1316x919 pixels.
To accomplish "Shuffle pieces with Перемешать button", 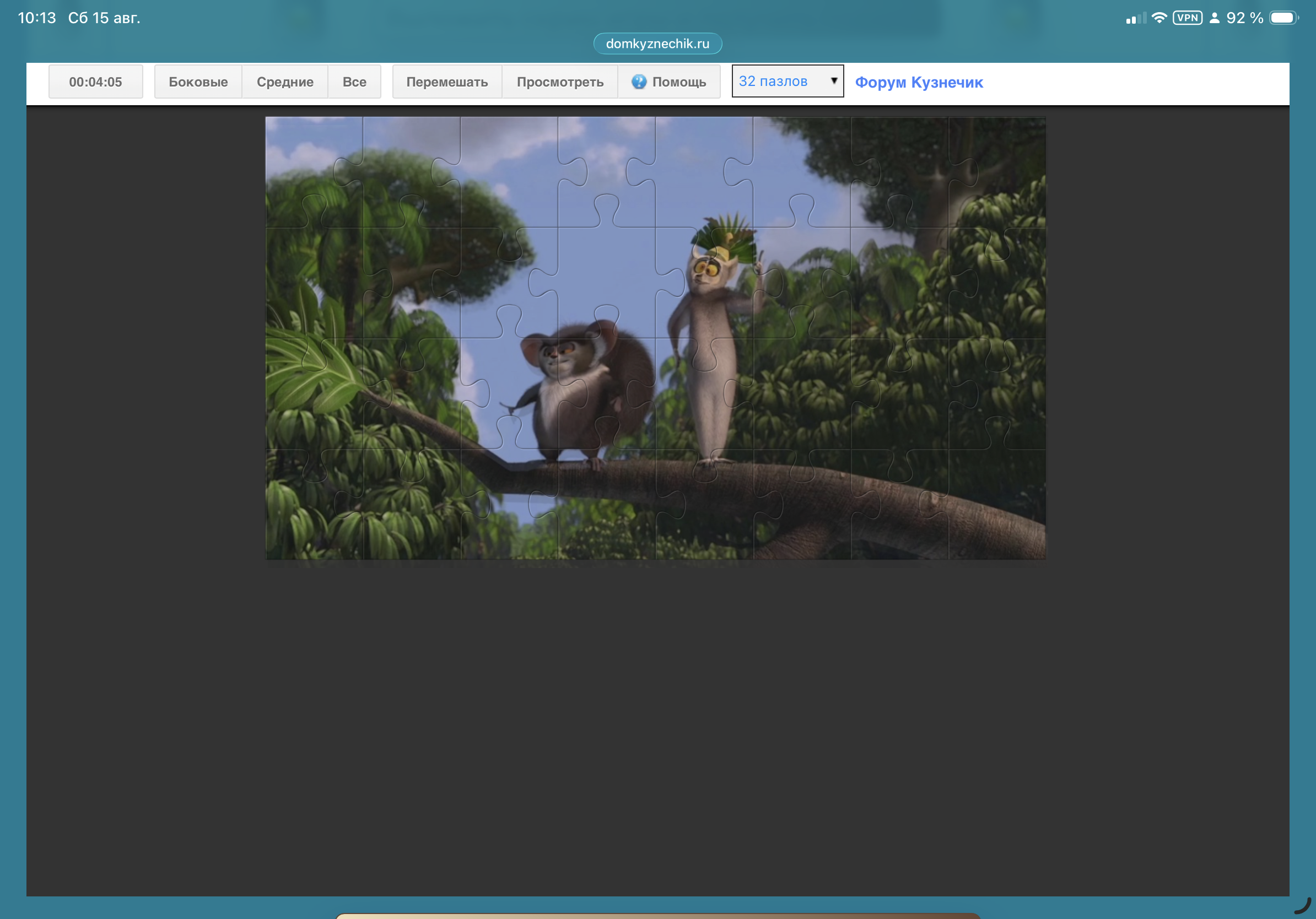I will (x=447, y=82).
